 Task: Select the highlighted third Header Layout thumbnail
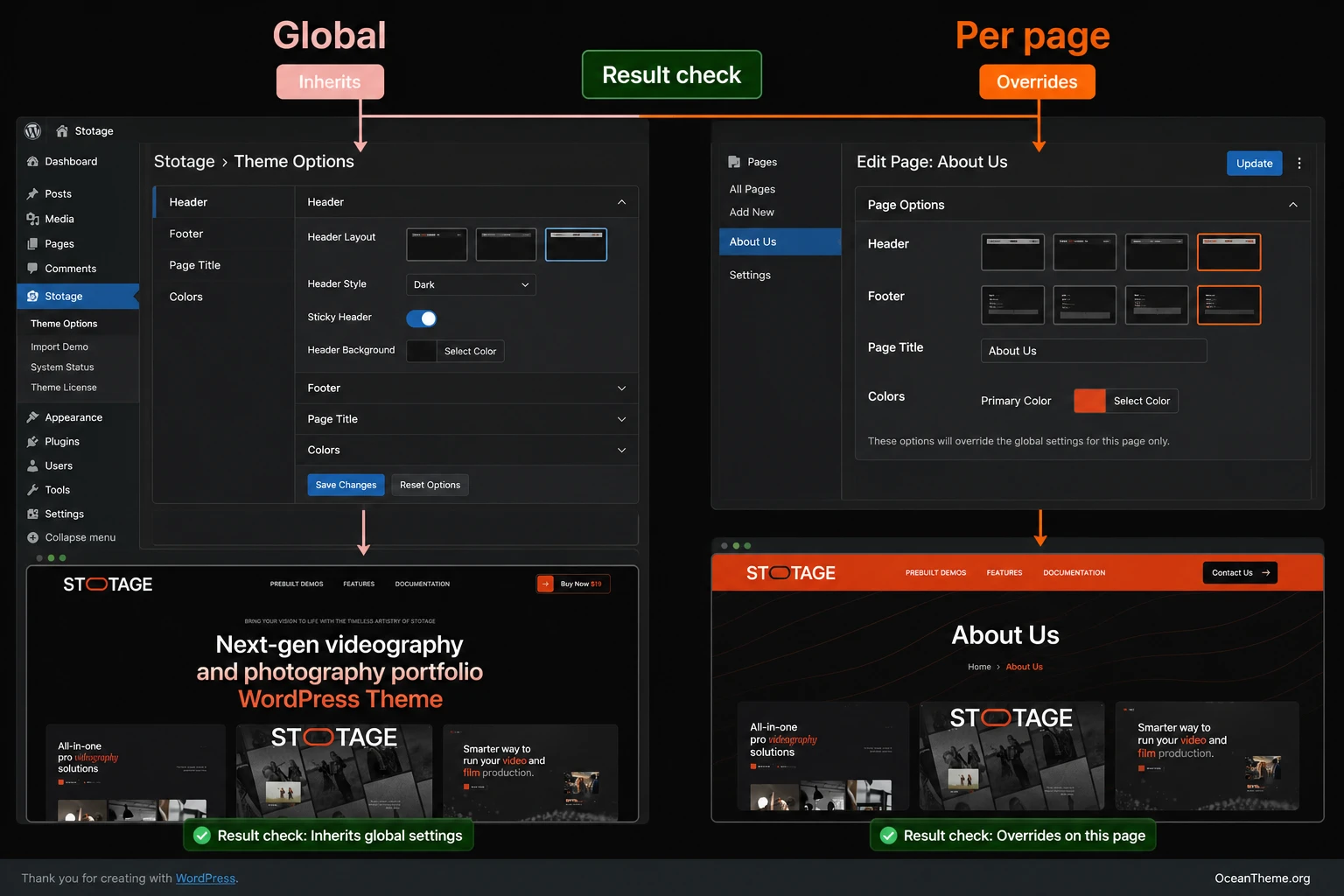(x=576, y=245)
